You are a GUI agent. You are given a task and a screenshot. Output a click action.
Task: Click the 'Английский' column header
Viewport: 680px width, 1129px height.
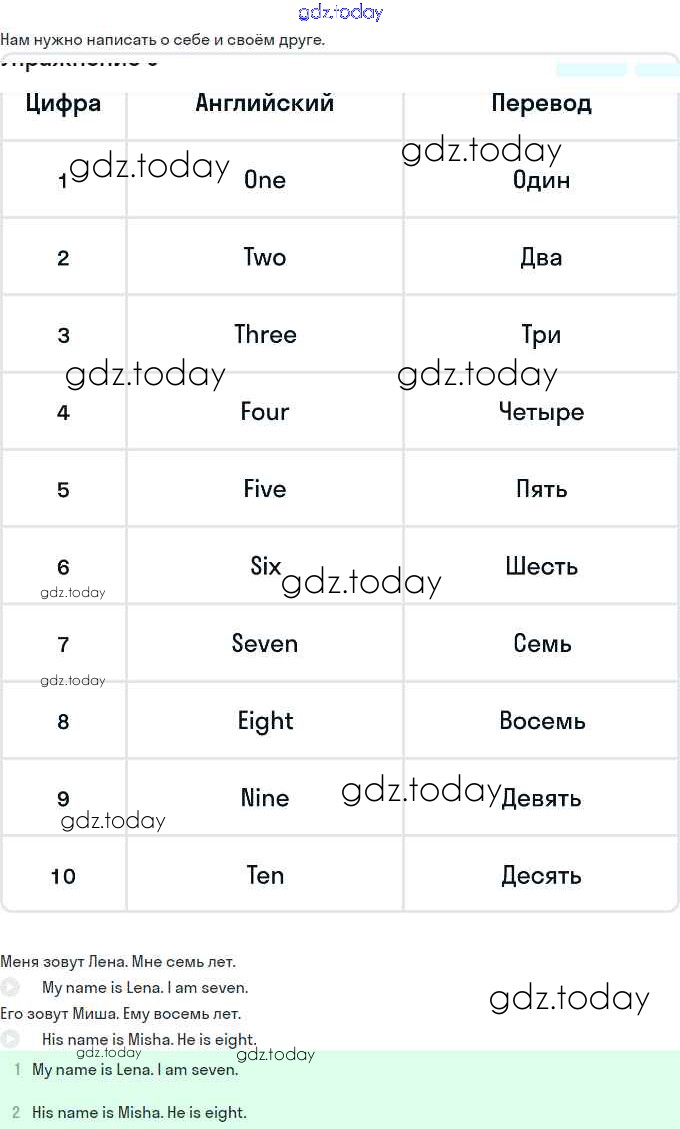(265, 103)
